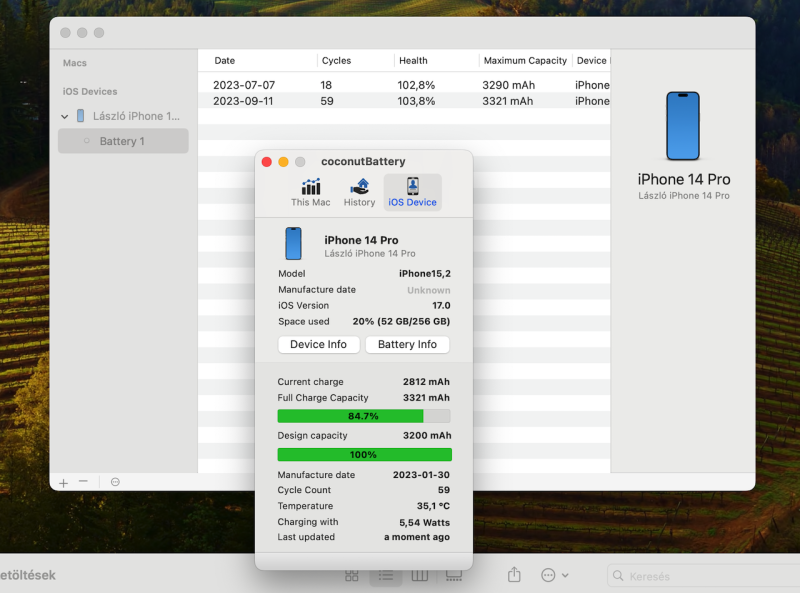Open the History tab in coconutBattery

click(x=359, y=192)
